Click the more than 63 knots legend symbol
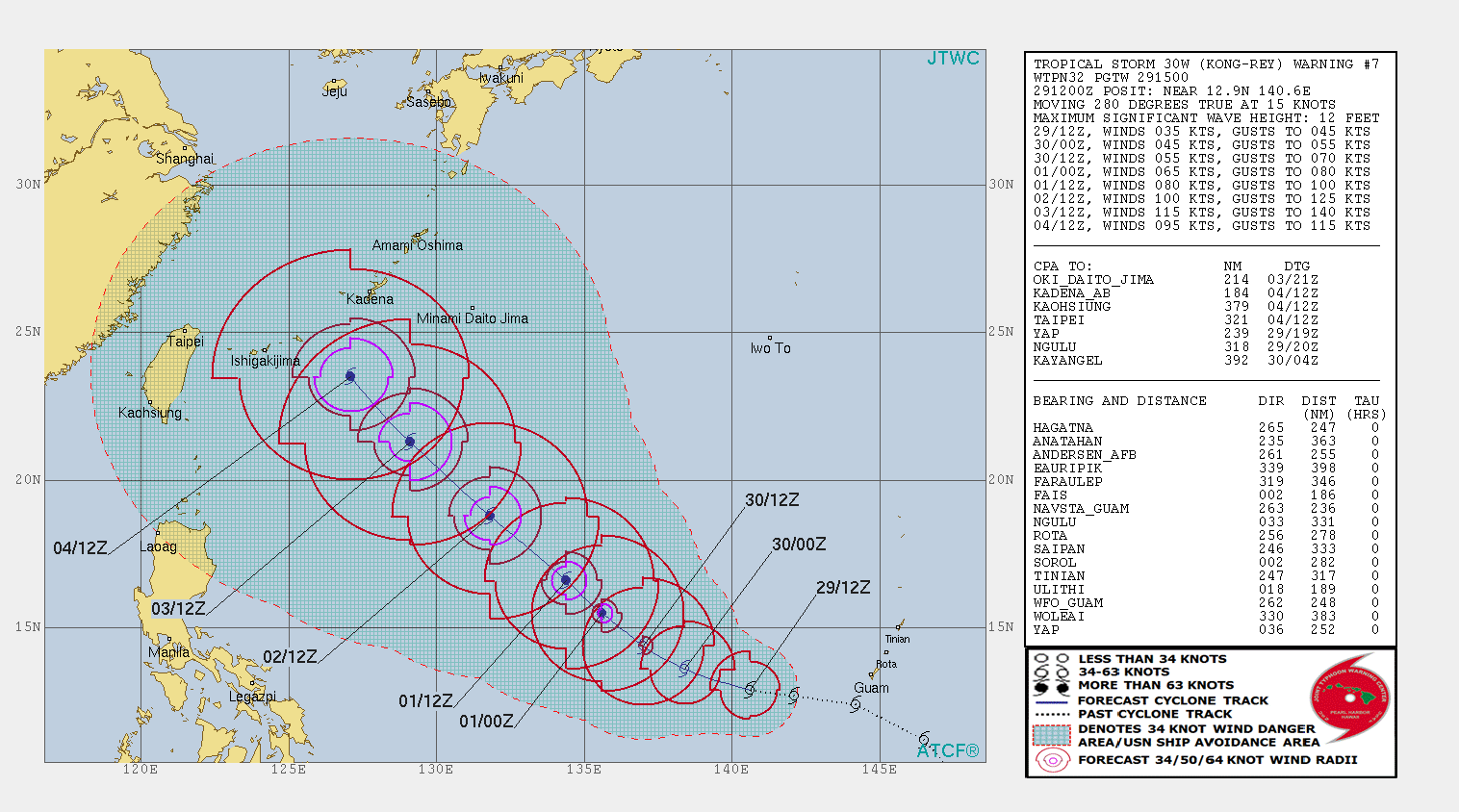 1050,687
